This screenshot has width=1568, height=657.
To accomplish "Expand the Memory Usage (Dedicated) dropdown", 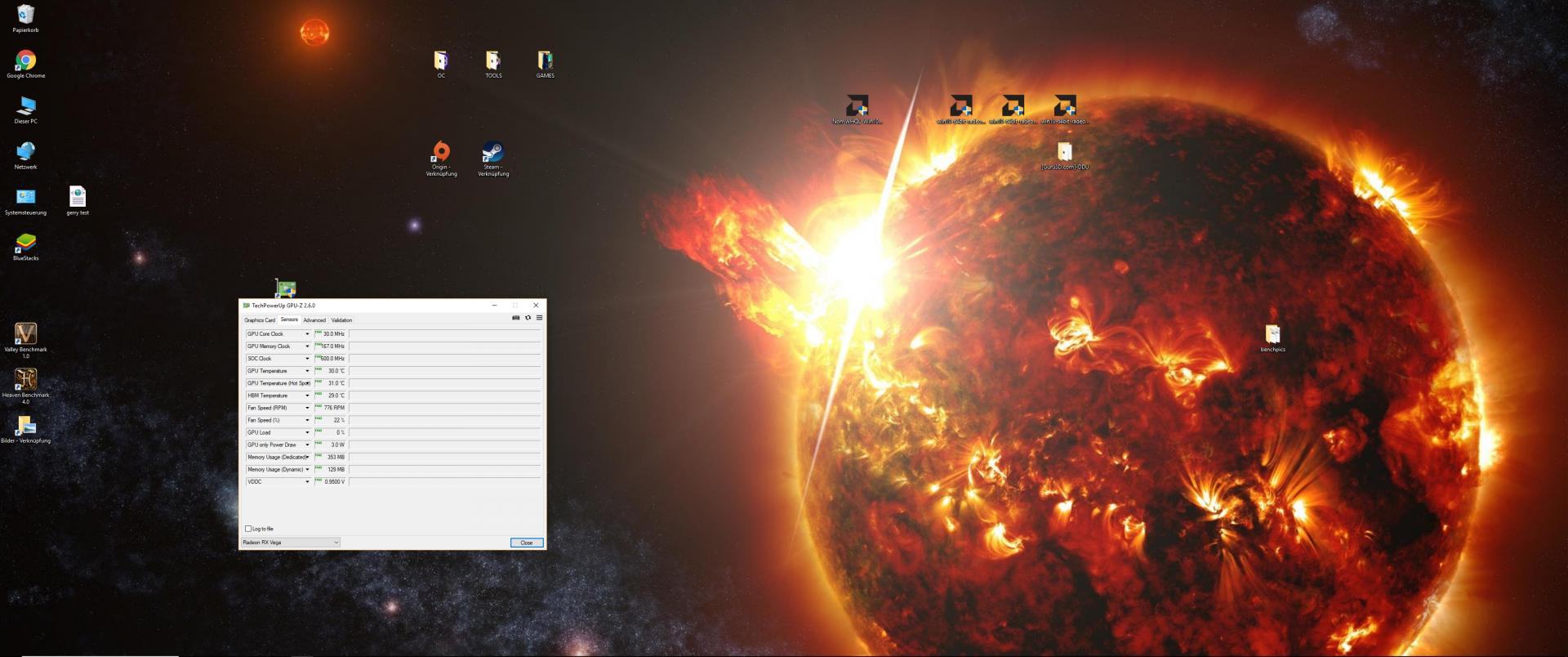I will [307, 457].
